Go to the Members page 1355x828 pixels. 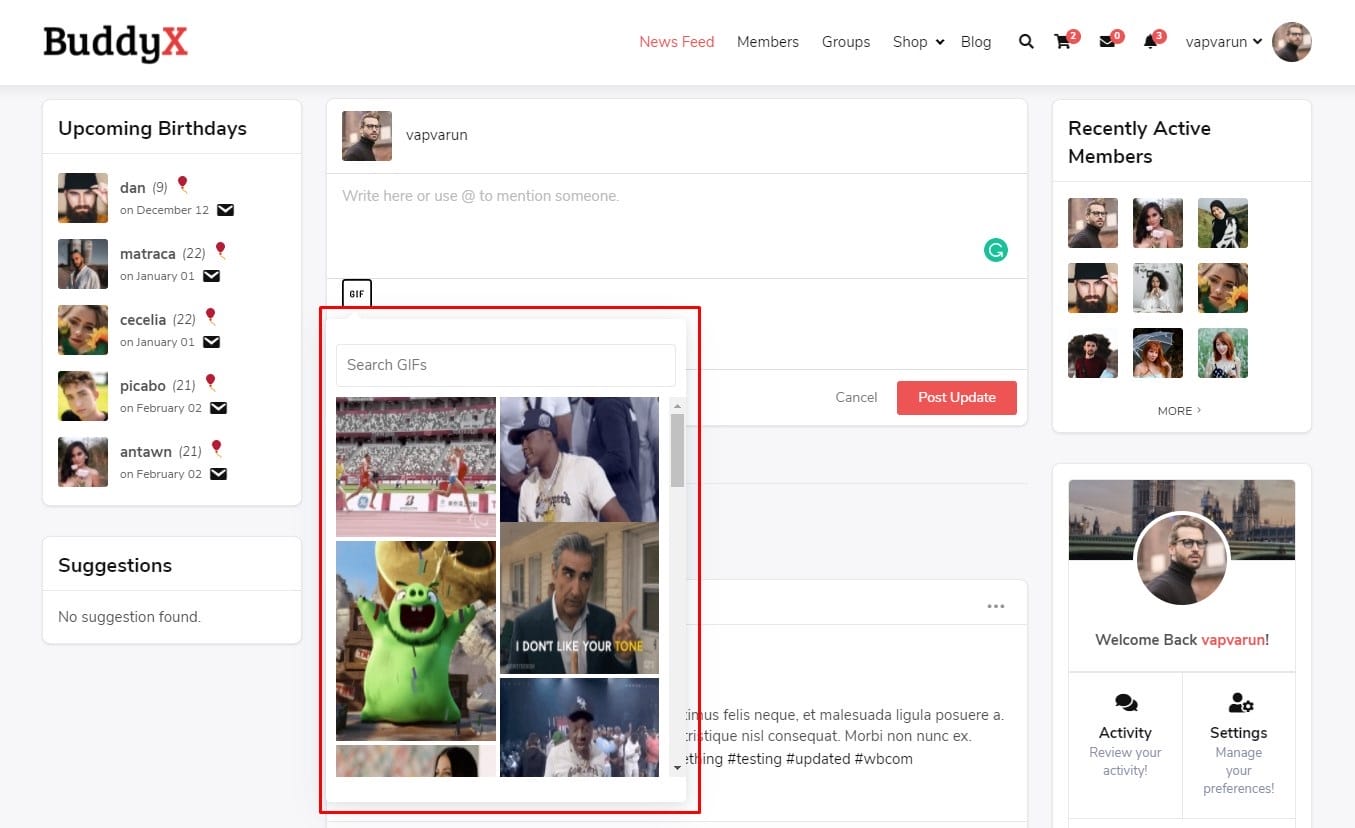pos(767,42)
